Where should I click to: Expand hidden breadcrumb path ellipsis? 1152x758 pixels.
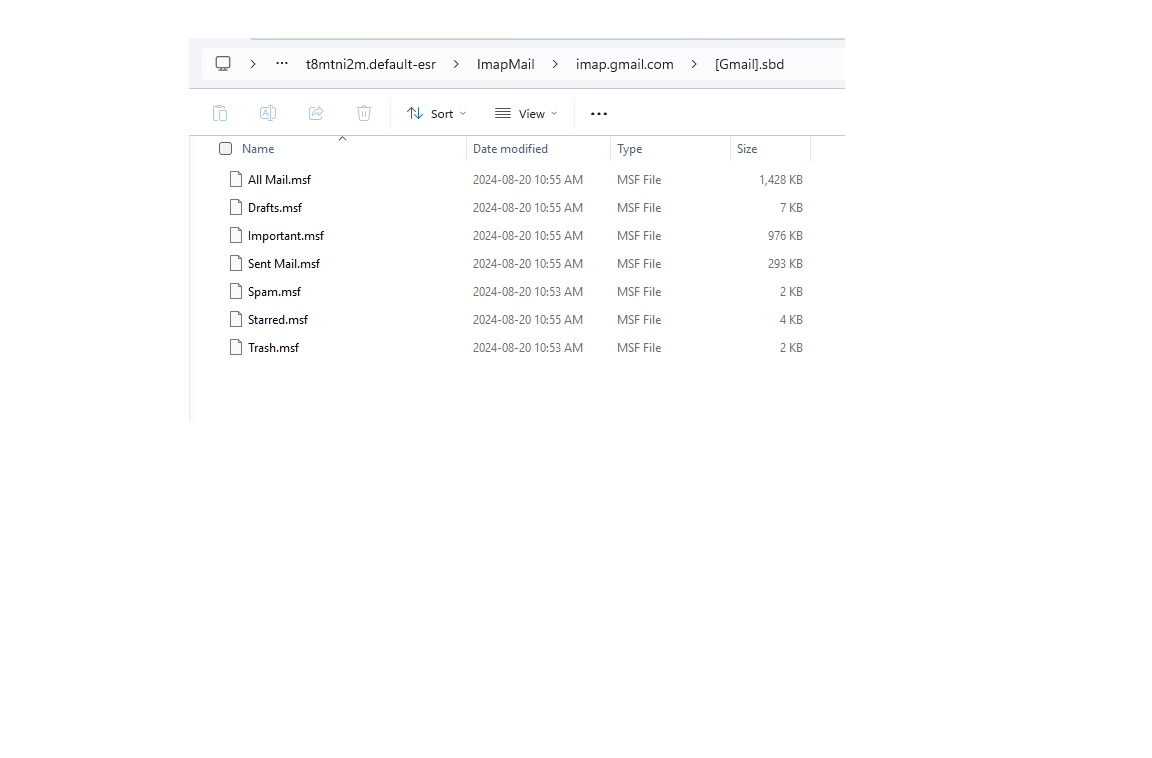pyautogui.click(x=281, y=64)
